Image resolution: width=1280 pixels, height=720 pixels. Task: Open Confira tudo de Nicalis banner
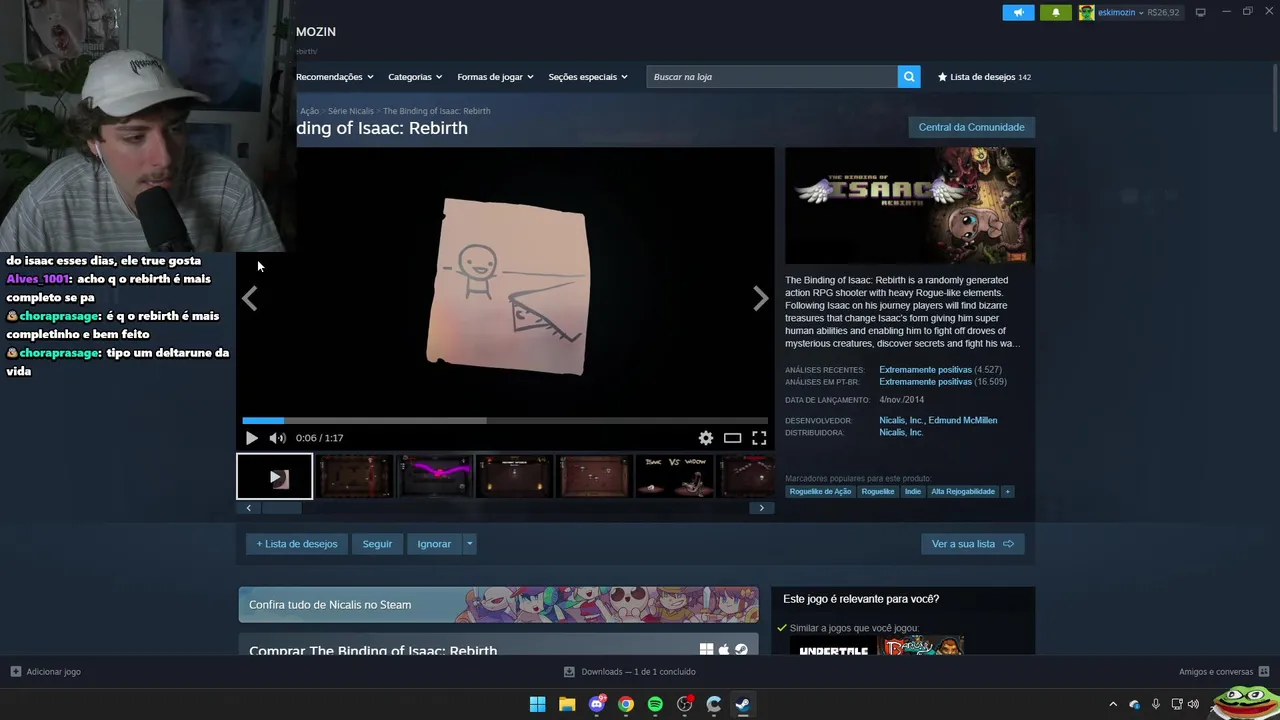click(x=498, y=605)
